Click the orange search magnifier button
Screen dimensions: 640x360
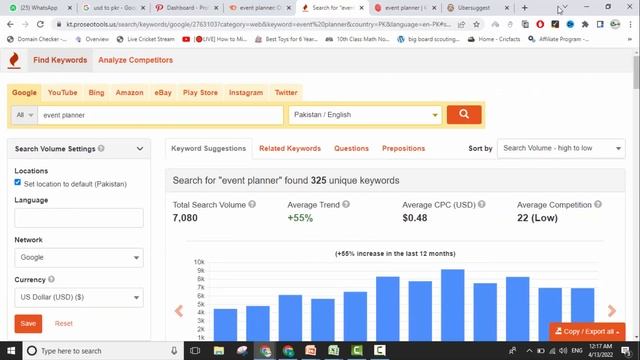[x=464, y=114]
